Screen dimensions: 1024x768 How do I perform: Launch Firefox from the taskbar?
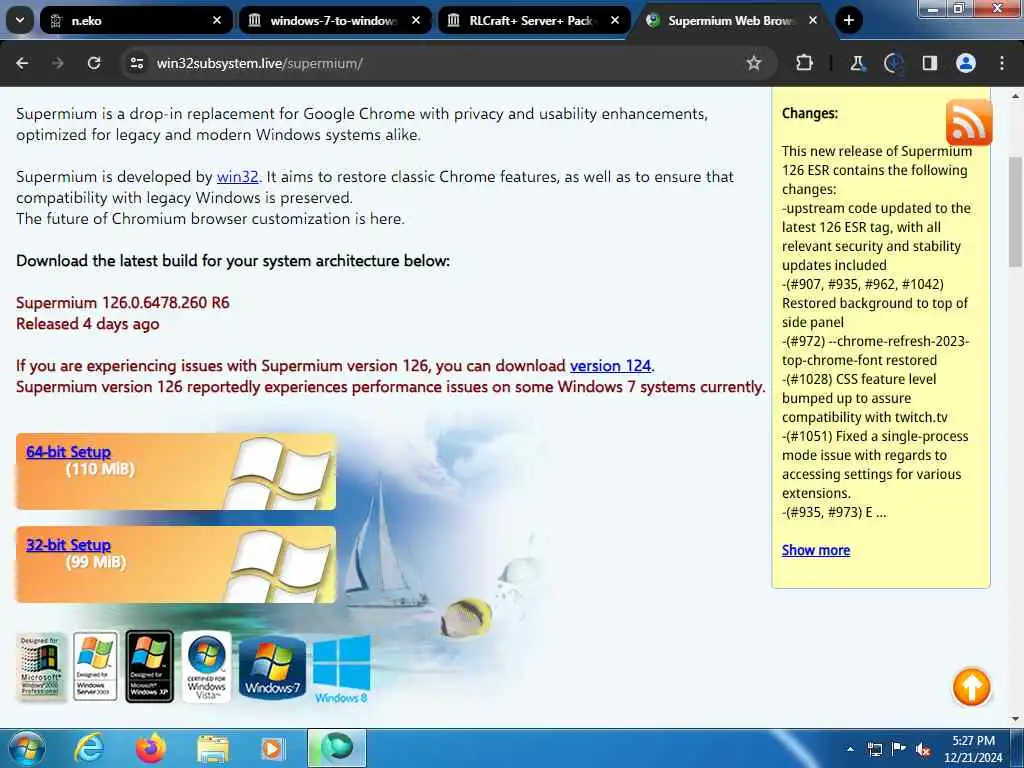(151, 748)
